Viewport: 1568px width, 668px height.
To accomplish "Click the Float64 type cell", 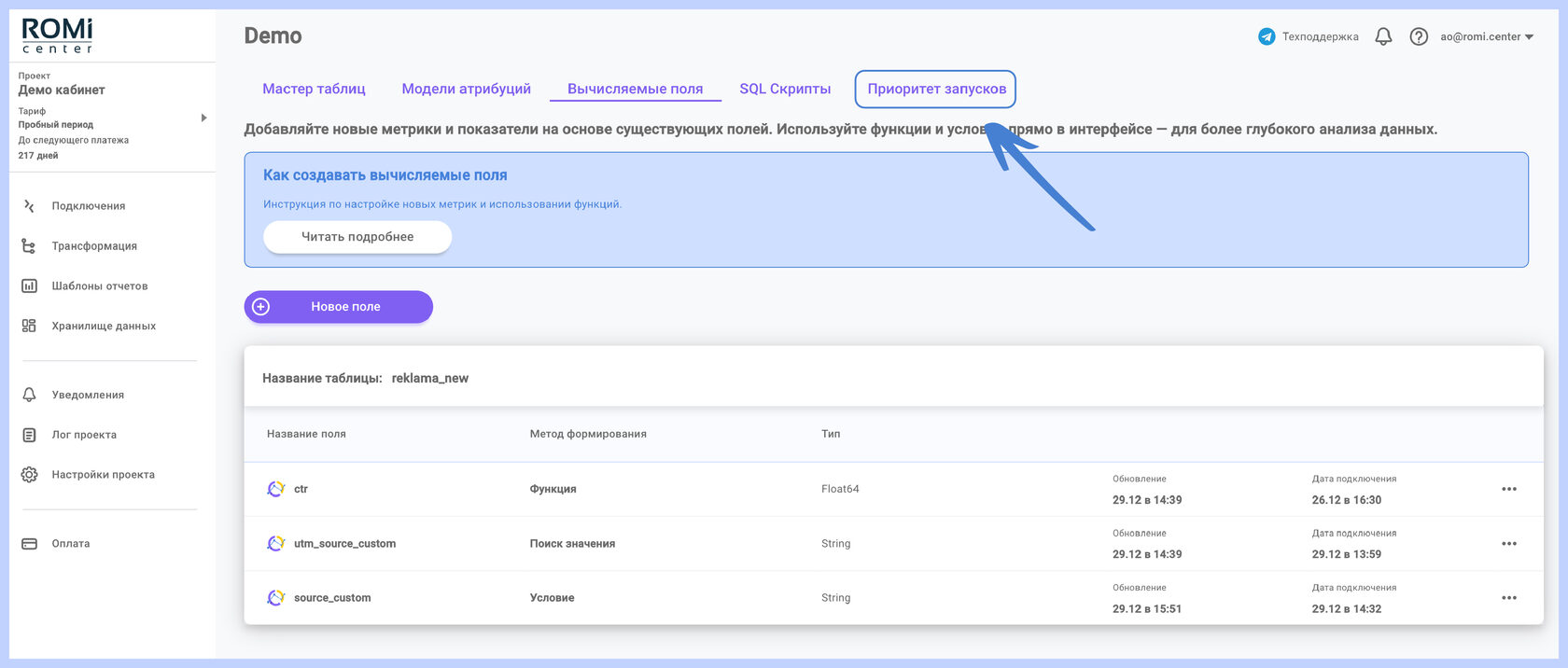I will [x=840, y=489].
